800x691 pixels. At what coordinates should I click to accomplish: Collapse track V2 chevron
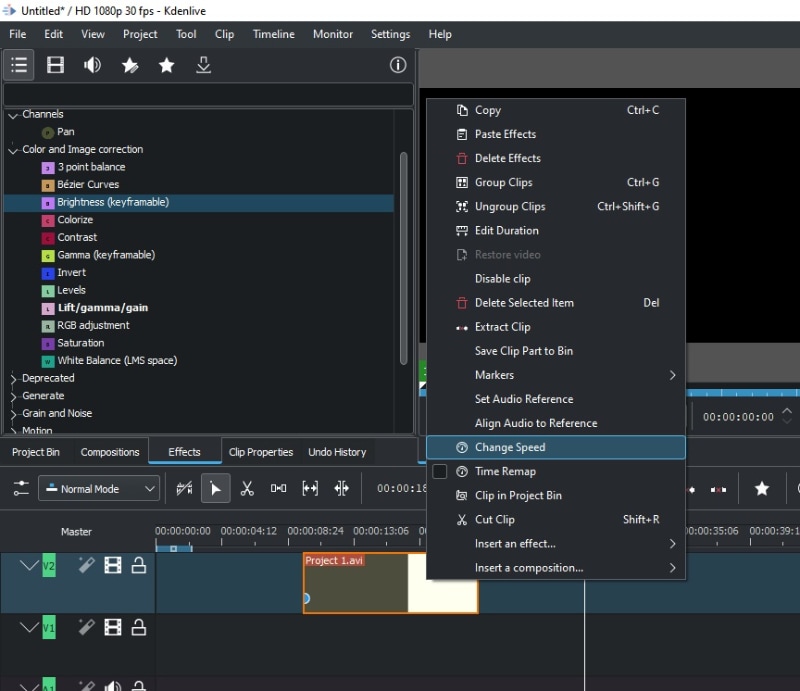click(x=29, y=565)
